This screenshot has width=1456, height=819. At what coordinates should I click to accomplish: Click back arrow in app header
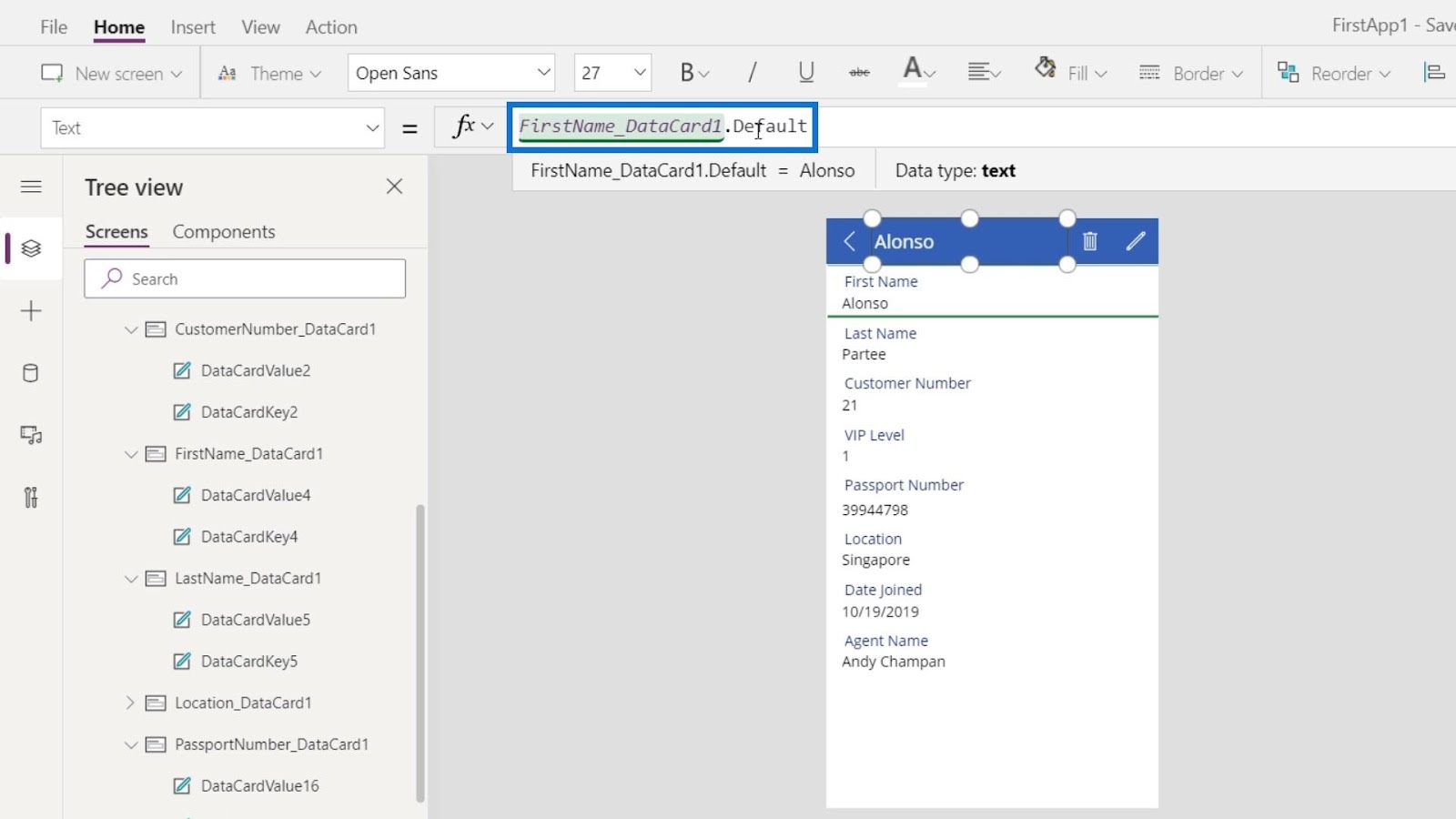849,241
